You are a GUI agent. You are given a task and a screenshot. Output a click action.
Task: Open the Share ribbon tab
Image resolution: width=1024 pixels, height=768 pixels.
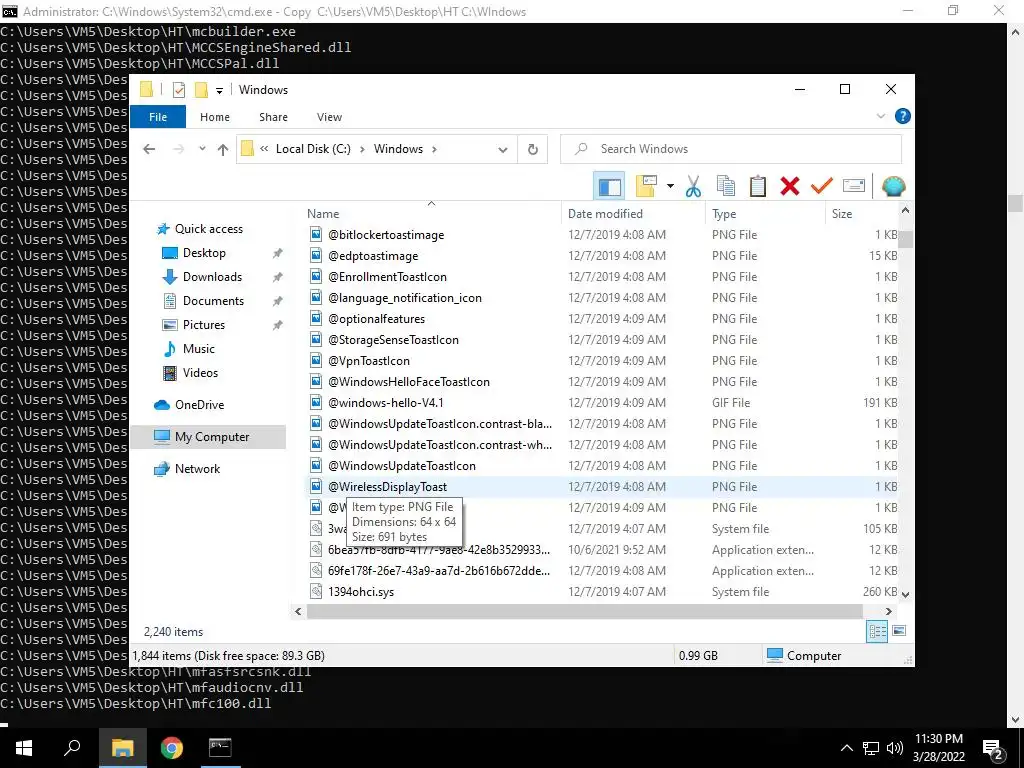273,117
